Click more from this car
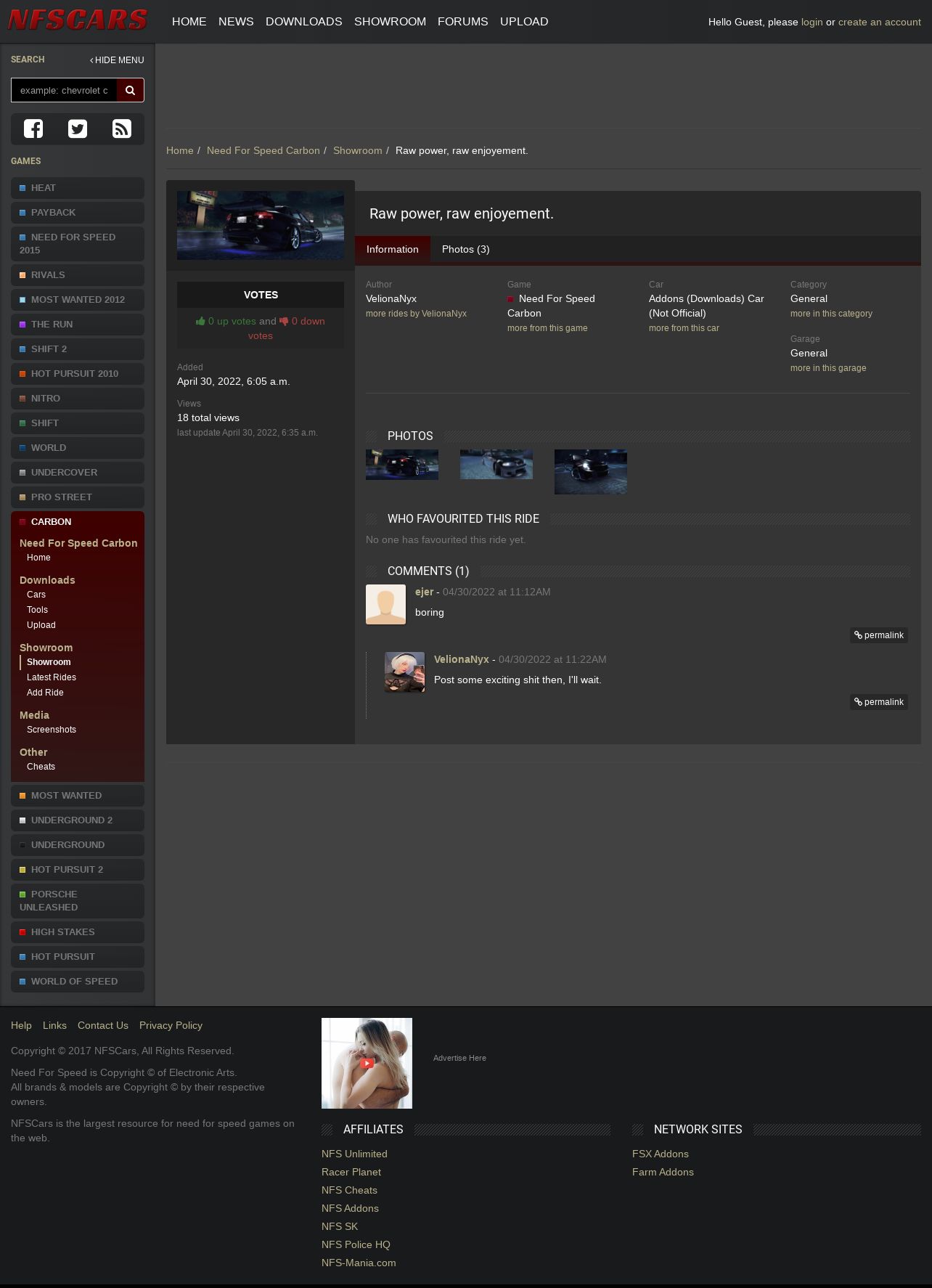Viewport: 932px width, 1288px height. click(684, 328)
